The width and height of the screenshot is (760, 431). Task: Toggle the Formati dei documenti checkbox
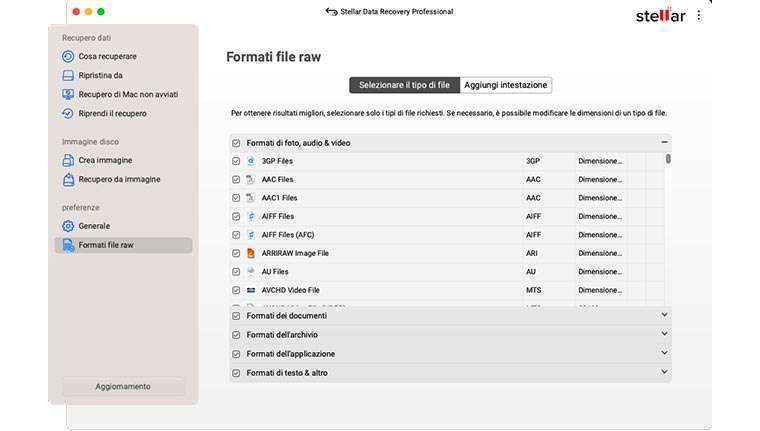click(236, 316)
